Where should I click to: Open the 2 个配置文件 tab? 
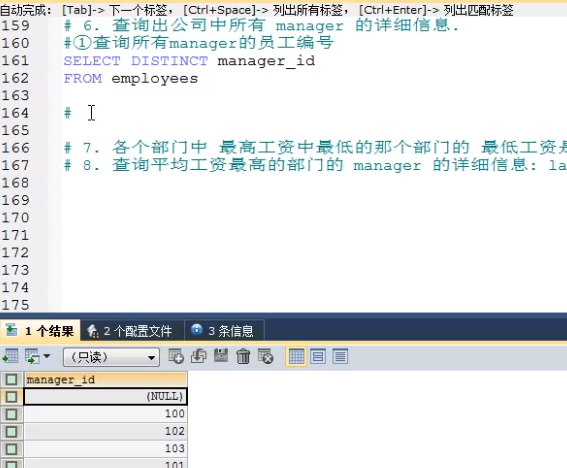(132, 331)
